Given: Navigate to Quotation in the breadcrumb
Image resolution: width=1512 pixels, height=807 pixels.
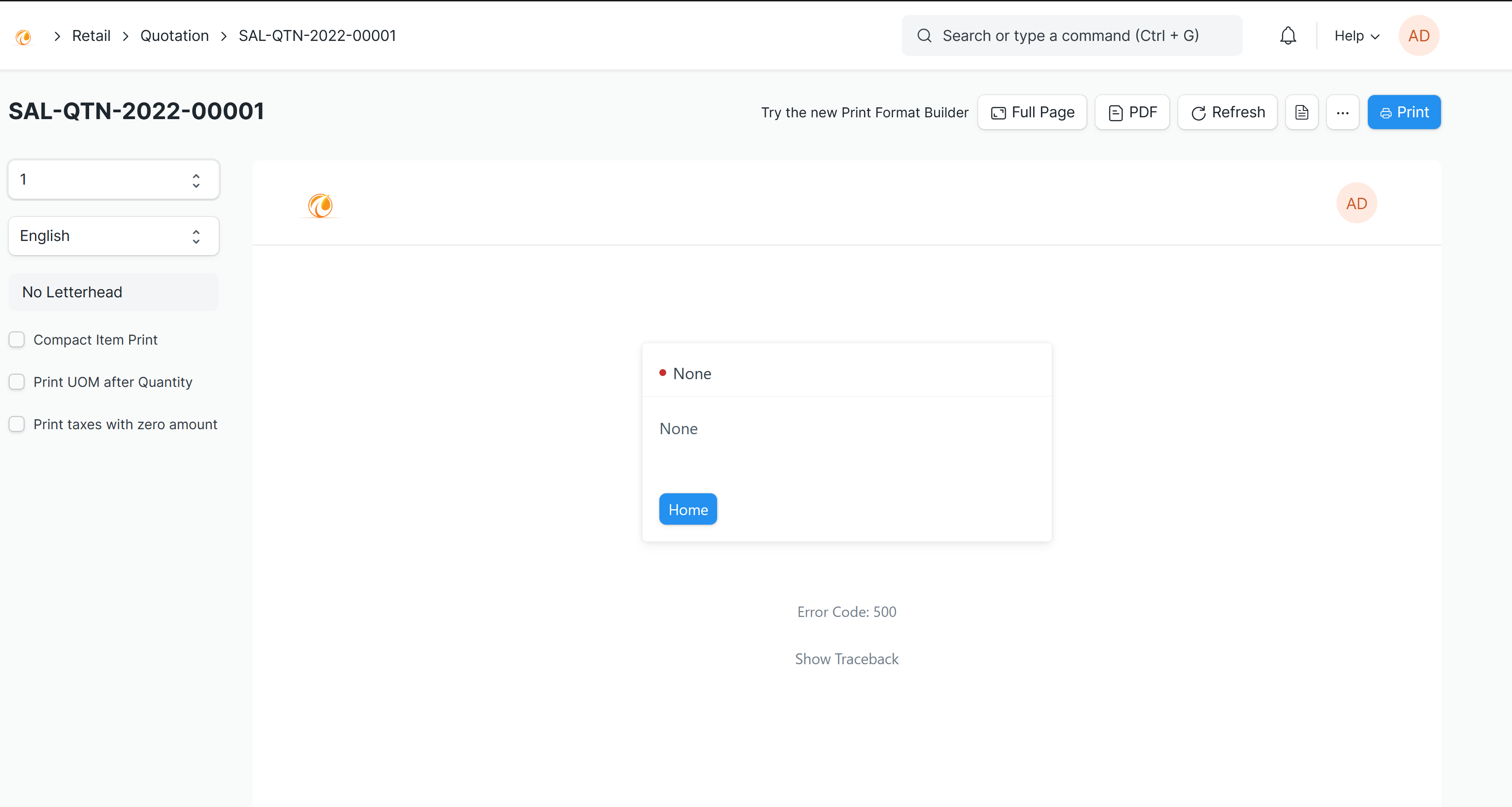Looking at the screenshot, I should 174,35.
